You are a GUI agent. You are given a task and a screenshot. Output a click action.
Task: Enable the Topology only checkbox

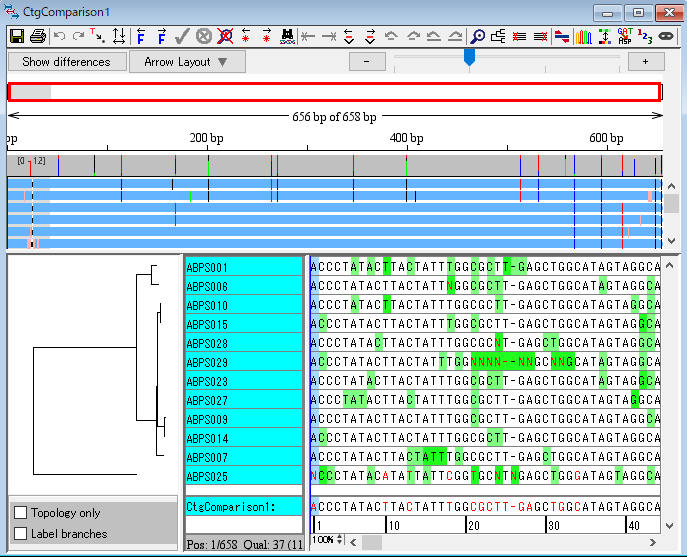tap(21, 513)
